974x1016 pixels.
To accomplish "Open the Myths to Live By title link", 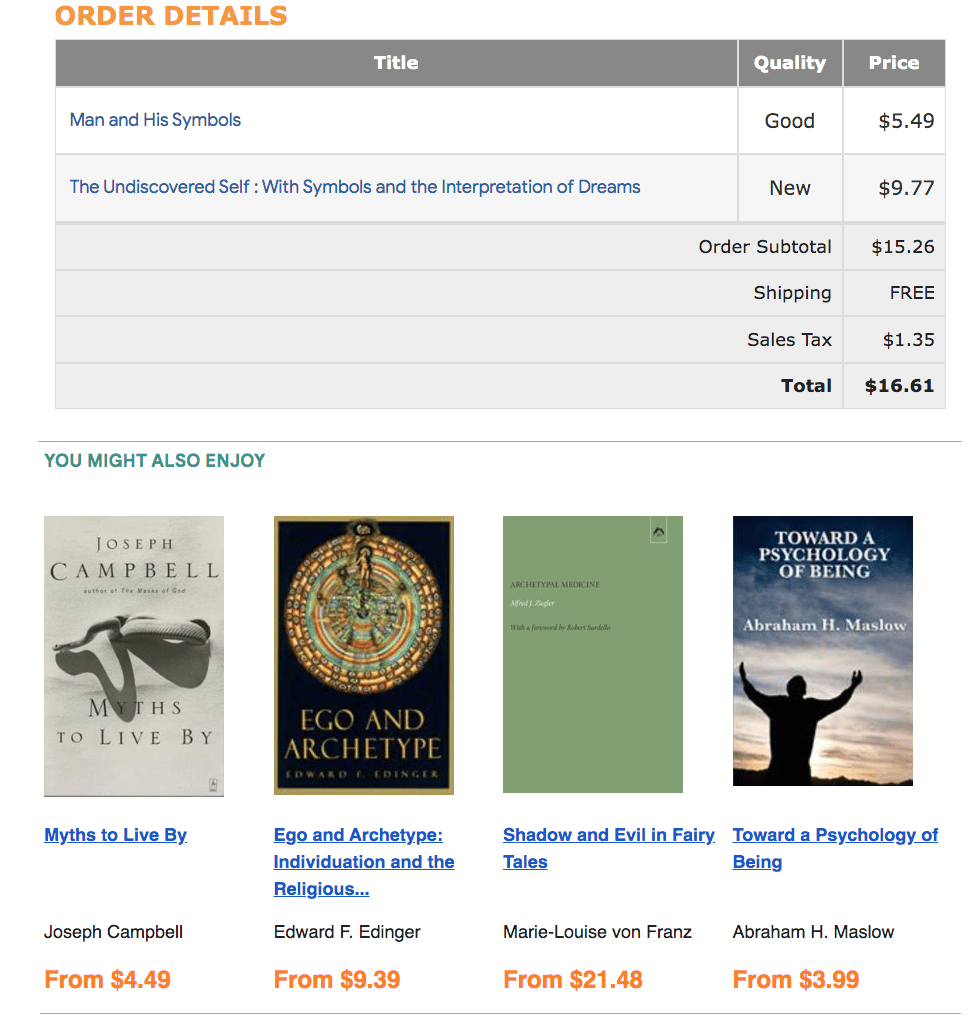I will pyautogui.click(x=116, y=835).
